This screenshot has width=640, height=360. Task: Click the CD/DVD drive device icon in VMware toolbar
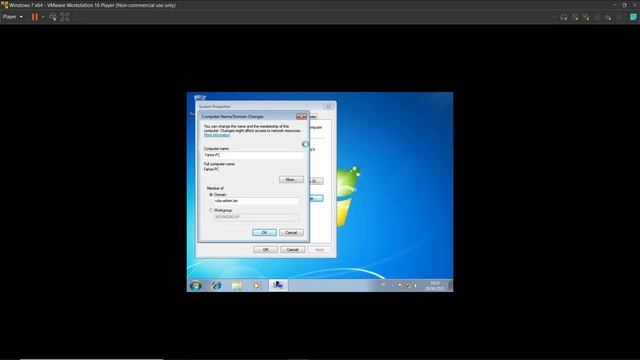575,17
